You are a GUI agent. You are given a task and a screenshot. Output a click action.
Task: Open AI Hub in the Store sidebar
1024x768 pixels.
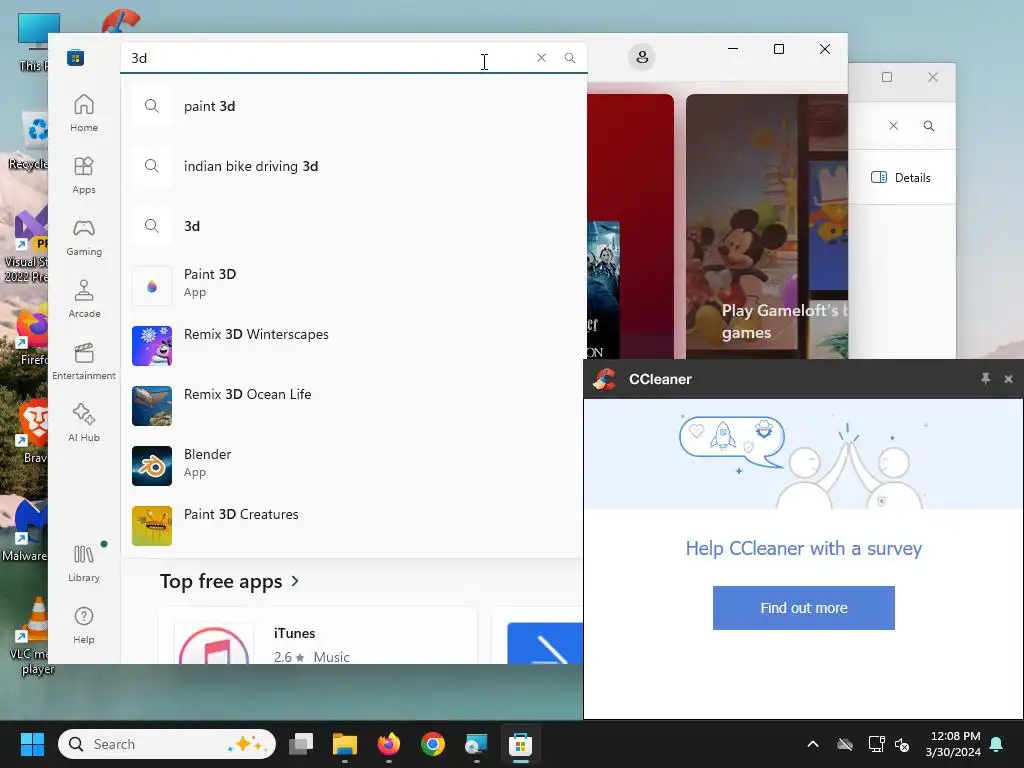pyautogui.click(x=84, y=423)
